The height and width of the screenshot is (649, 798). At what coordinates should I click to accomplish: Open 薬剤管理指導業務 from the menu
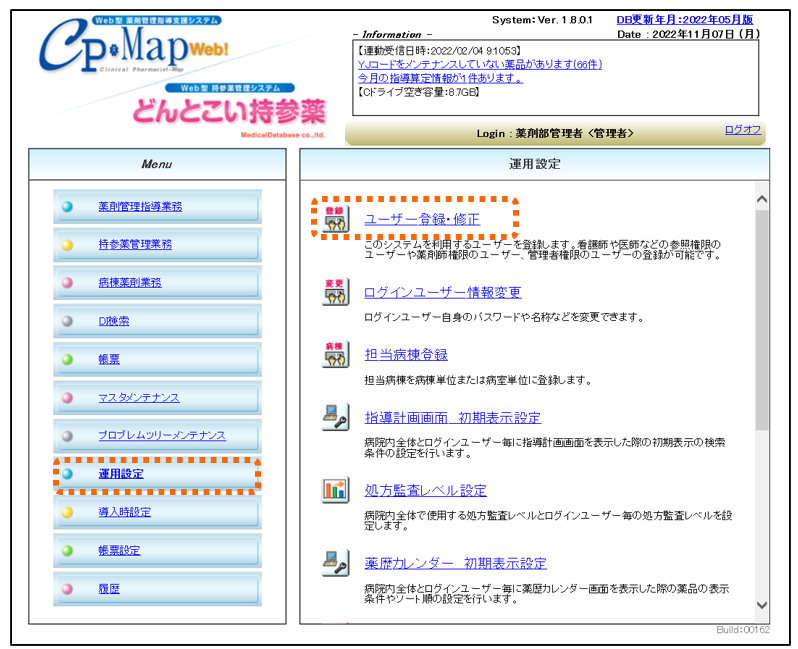(x=140, y=207)
